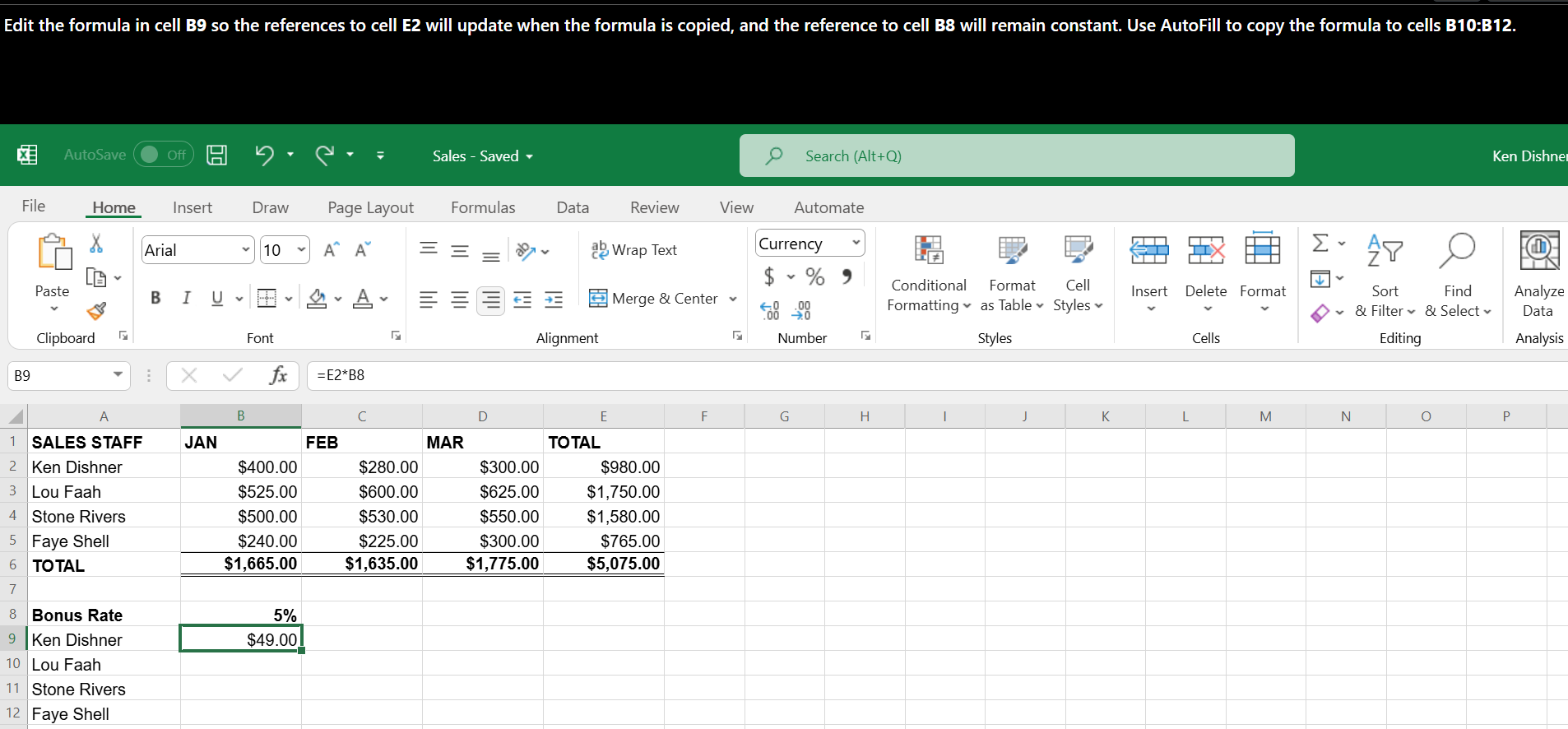
Task: Click Merge & Center button
Action: pyautogui.click(x=654, y=299)
